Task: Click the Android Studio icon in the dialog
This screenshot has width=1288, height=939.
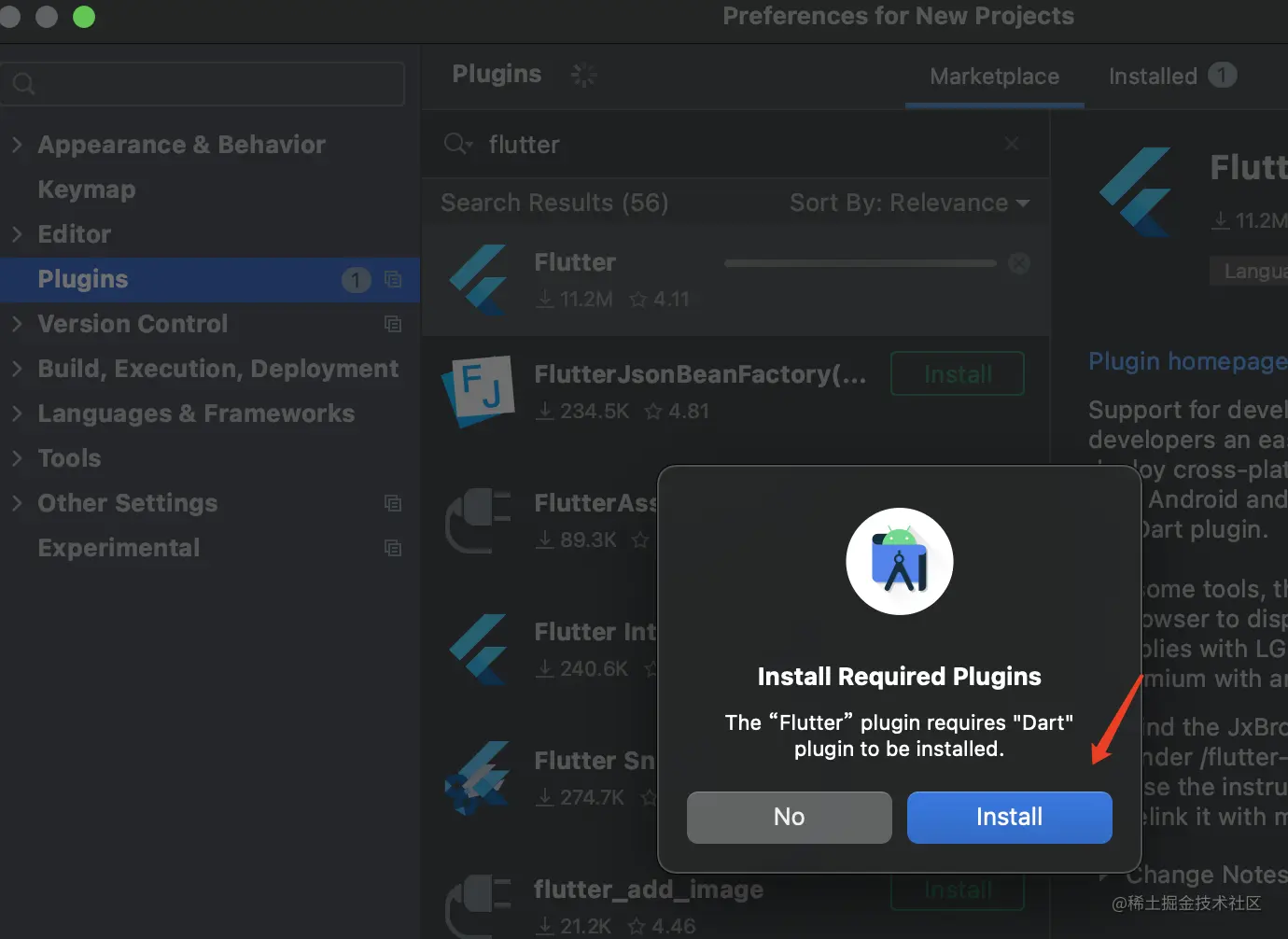Action: 899,561
